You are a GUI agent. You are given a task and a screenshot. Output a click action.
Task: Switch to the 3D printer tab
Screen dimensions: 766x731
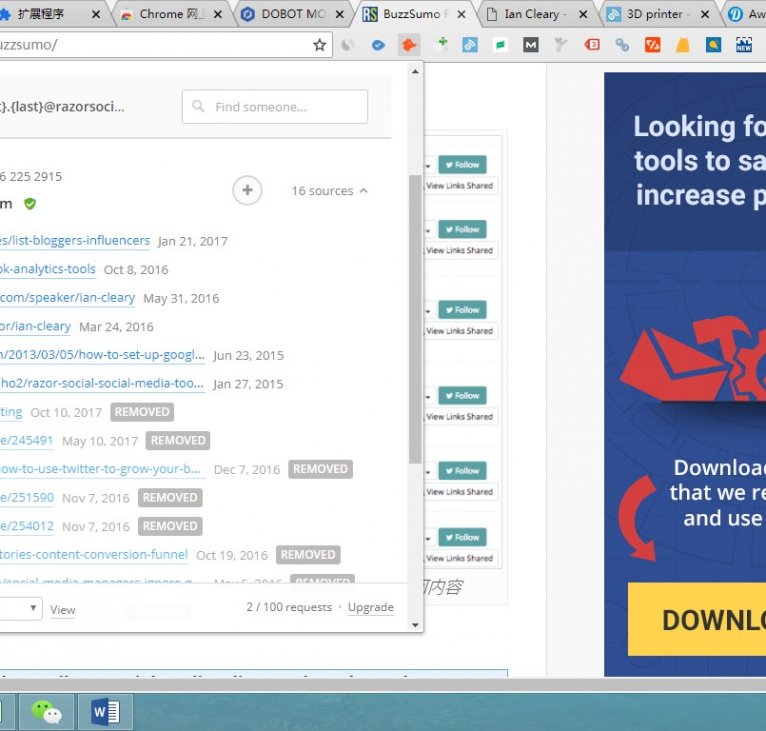pyautogui.click(x=658, y=14)
